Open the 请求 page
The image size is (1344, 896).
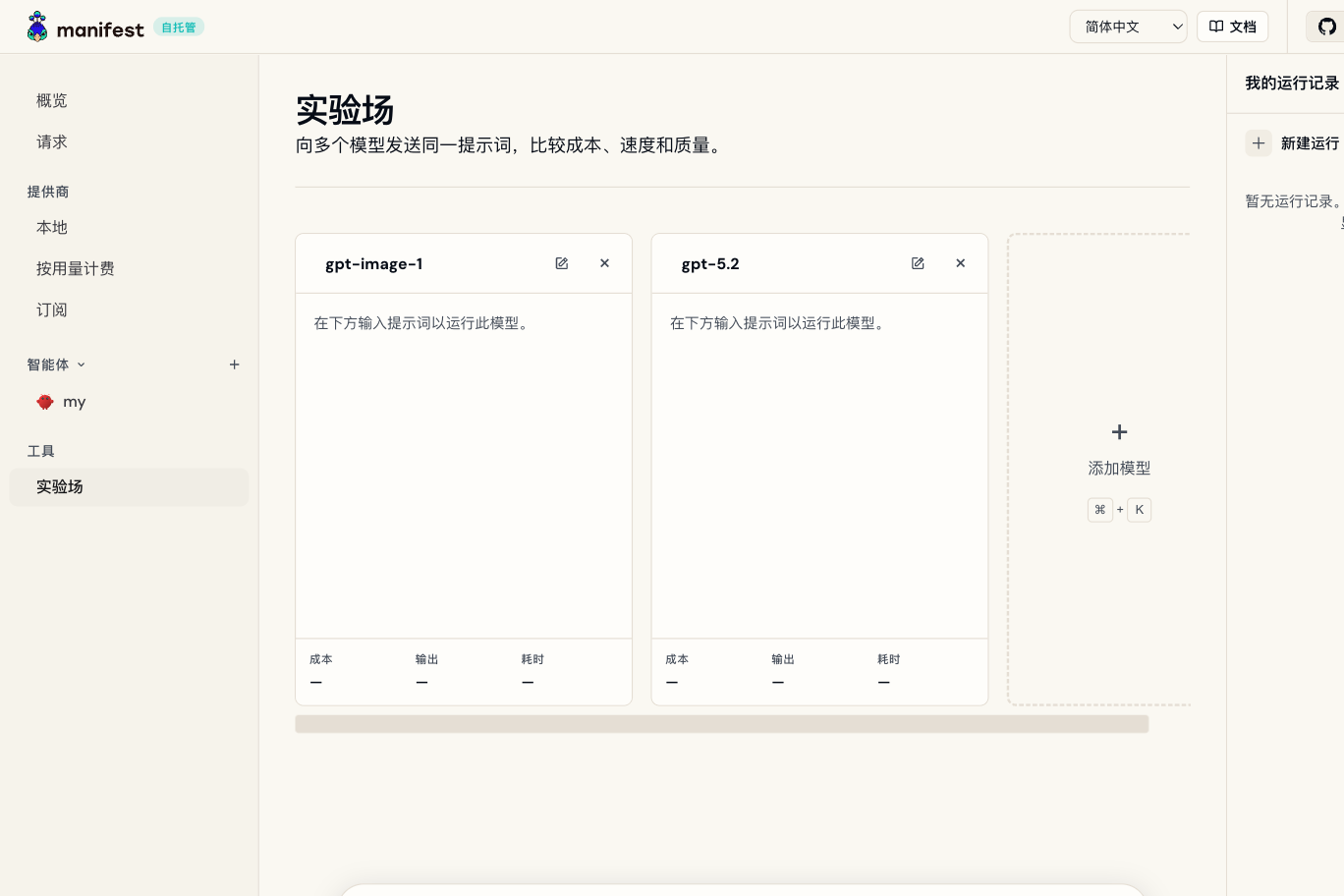point(129,141)
